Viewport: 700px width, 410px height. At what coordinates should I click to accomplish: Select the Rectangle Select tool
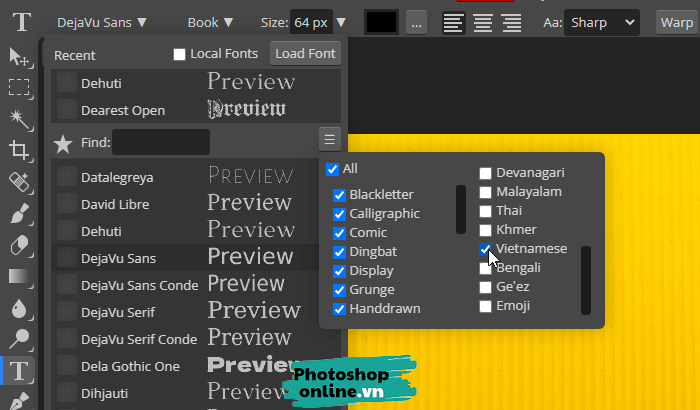click(x=19, y=88)
